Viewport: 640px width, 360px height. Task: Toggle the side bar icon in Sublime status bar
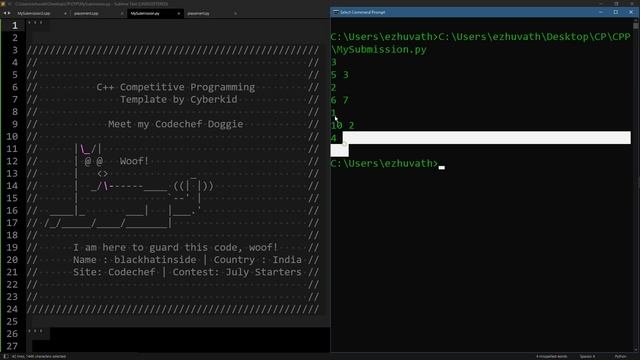(5, 356)
